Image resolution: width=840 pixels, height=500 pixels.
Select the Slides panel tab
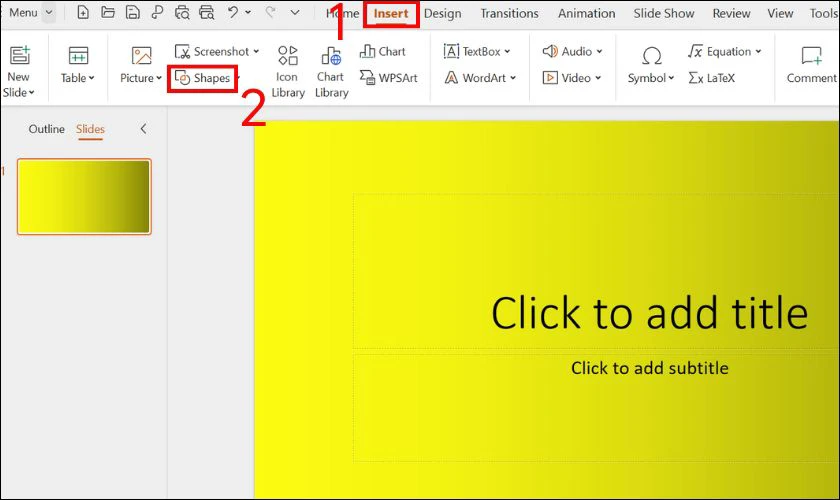(90, 129)
